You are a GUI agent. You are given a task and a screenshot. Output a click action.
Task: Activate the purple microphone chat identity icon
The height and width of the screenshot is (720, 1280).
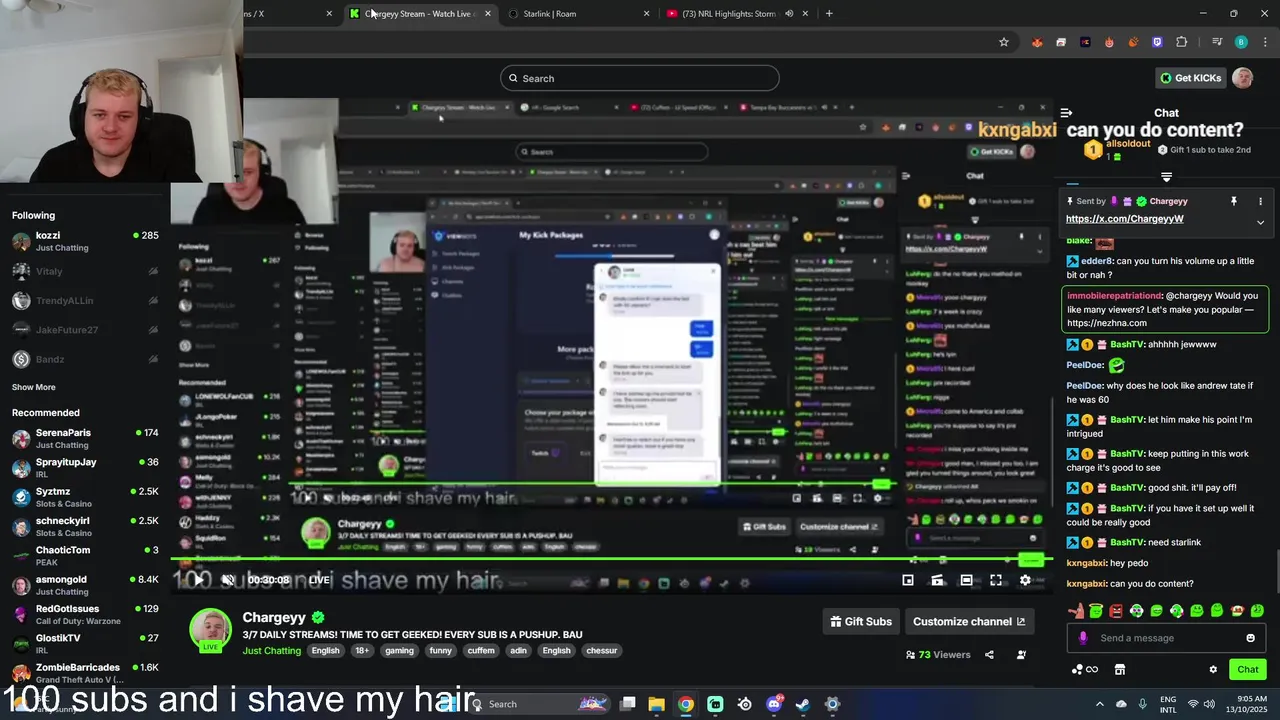pyautogui.click(x=1083, y=638)
